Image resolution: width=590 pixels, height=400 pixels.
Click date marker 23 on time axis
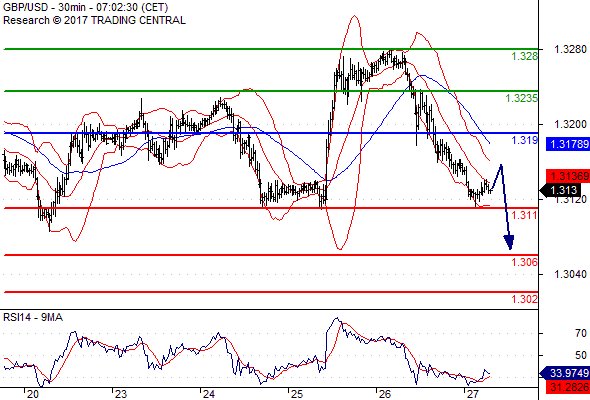point(120,394)
